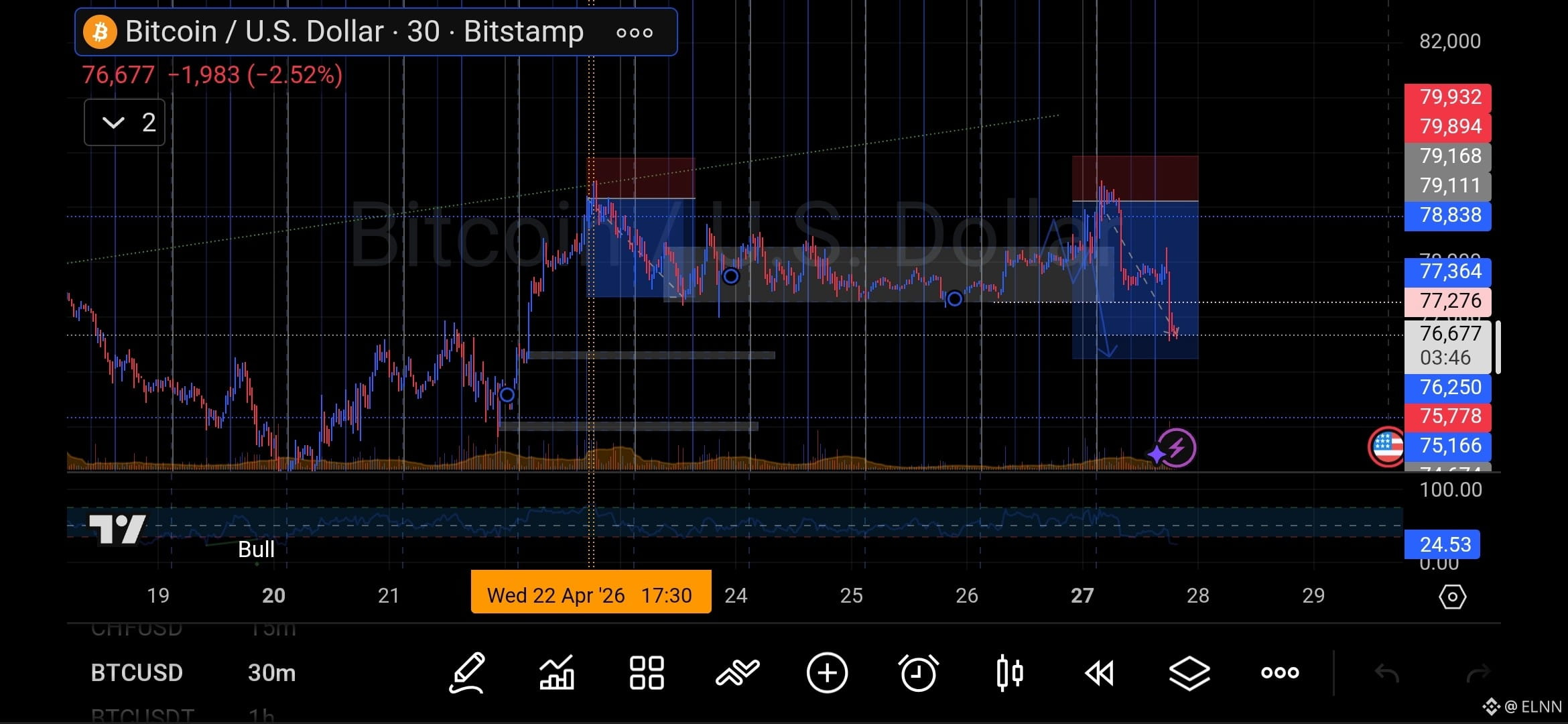This screenshot has width=1568, height=724.
Task: Tap date 24 on the time axis
Action: click(736, 595)
